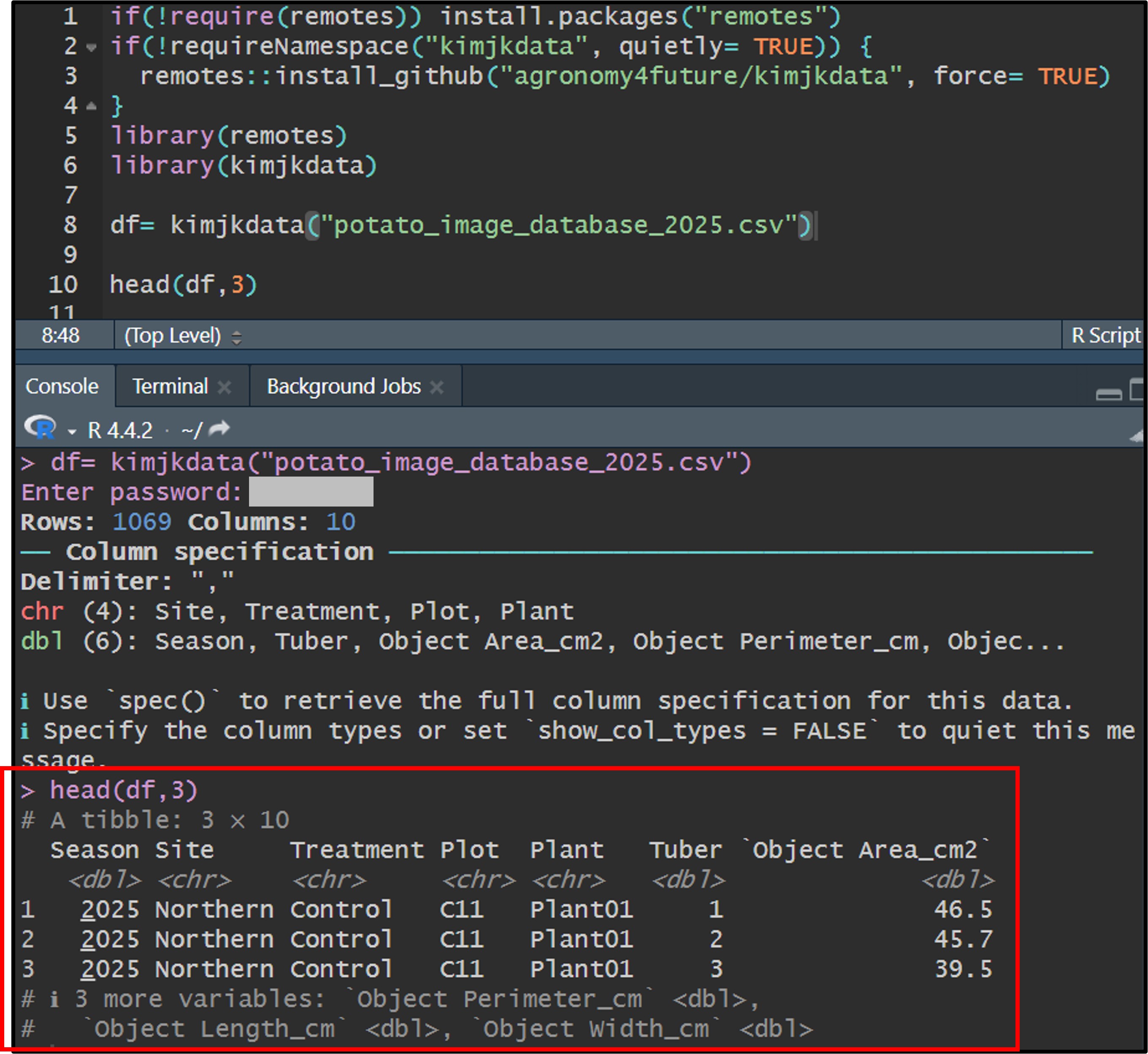Viewport: 1148px width, 1054px height.
Task: Click the fold end arrow at line 4
Action: click(x=91, y=106)
